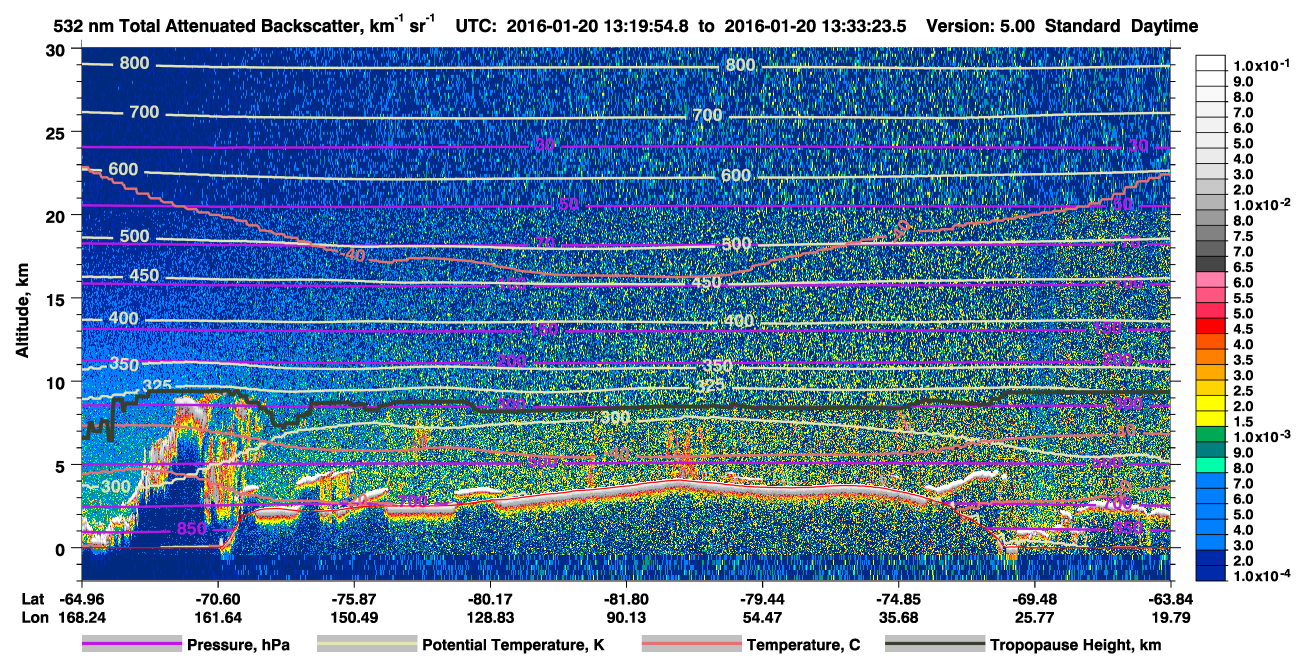Click the colorbar label '3.5'
This screenshot has height=667, width=1300.
coord(1243,360)
